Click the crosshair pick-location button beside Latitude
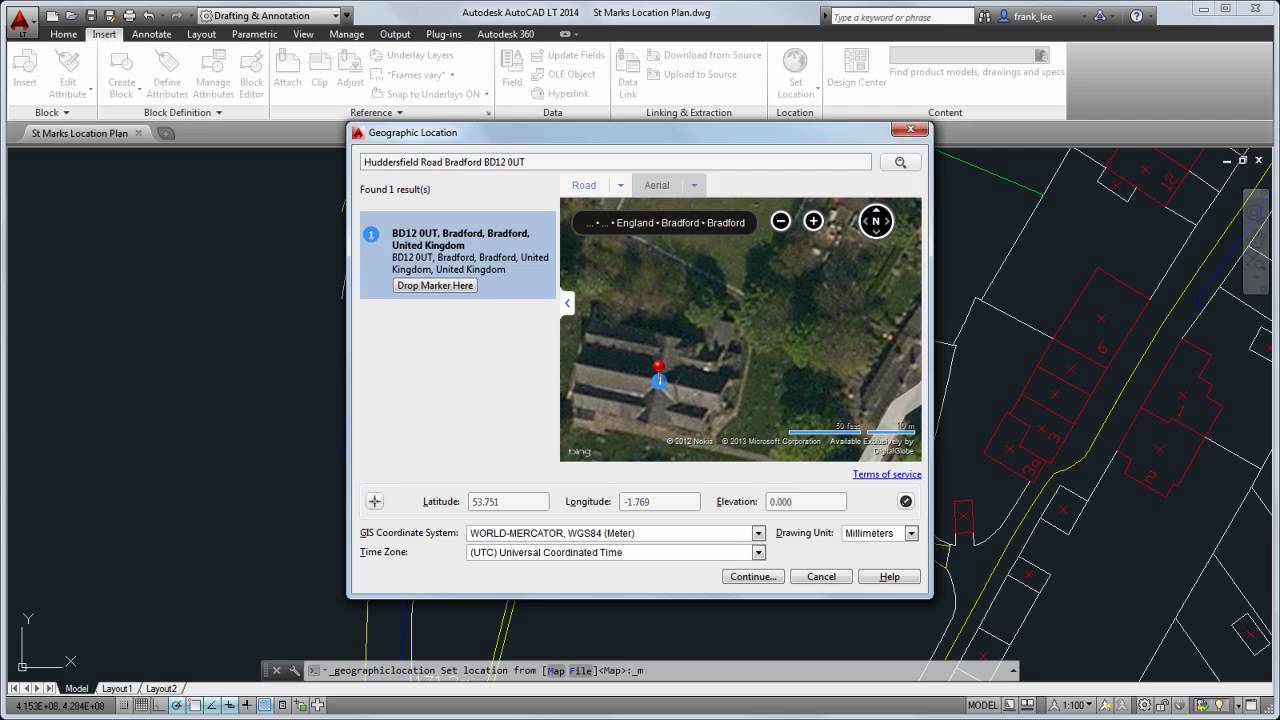 coord(375,502)
